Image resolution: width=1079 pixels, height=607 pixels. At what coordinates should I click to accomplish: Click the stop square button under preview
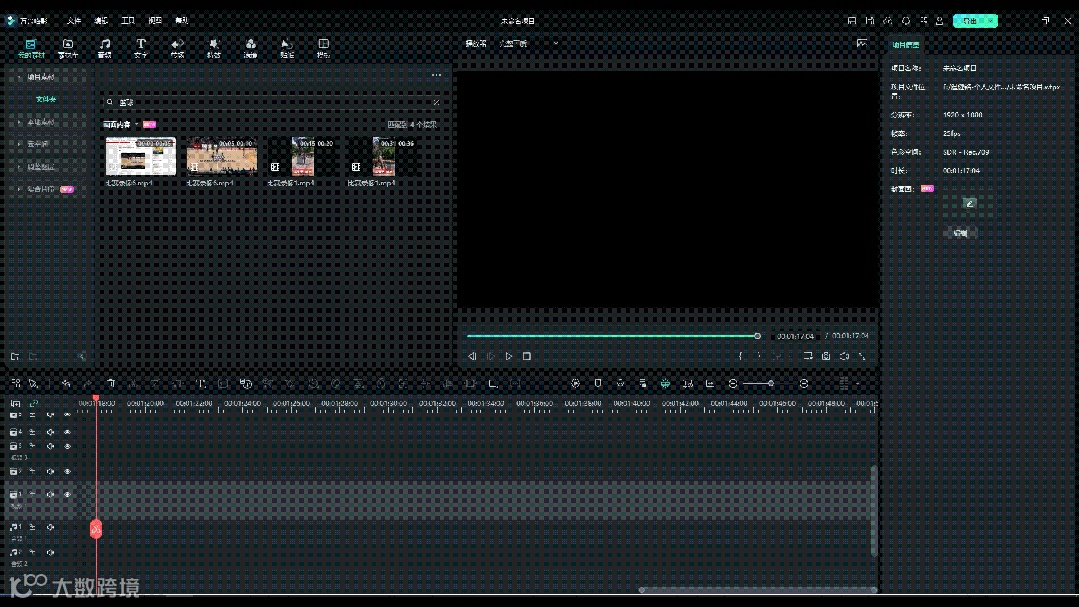click(526, 356)
